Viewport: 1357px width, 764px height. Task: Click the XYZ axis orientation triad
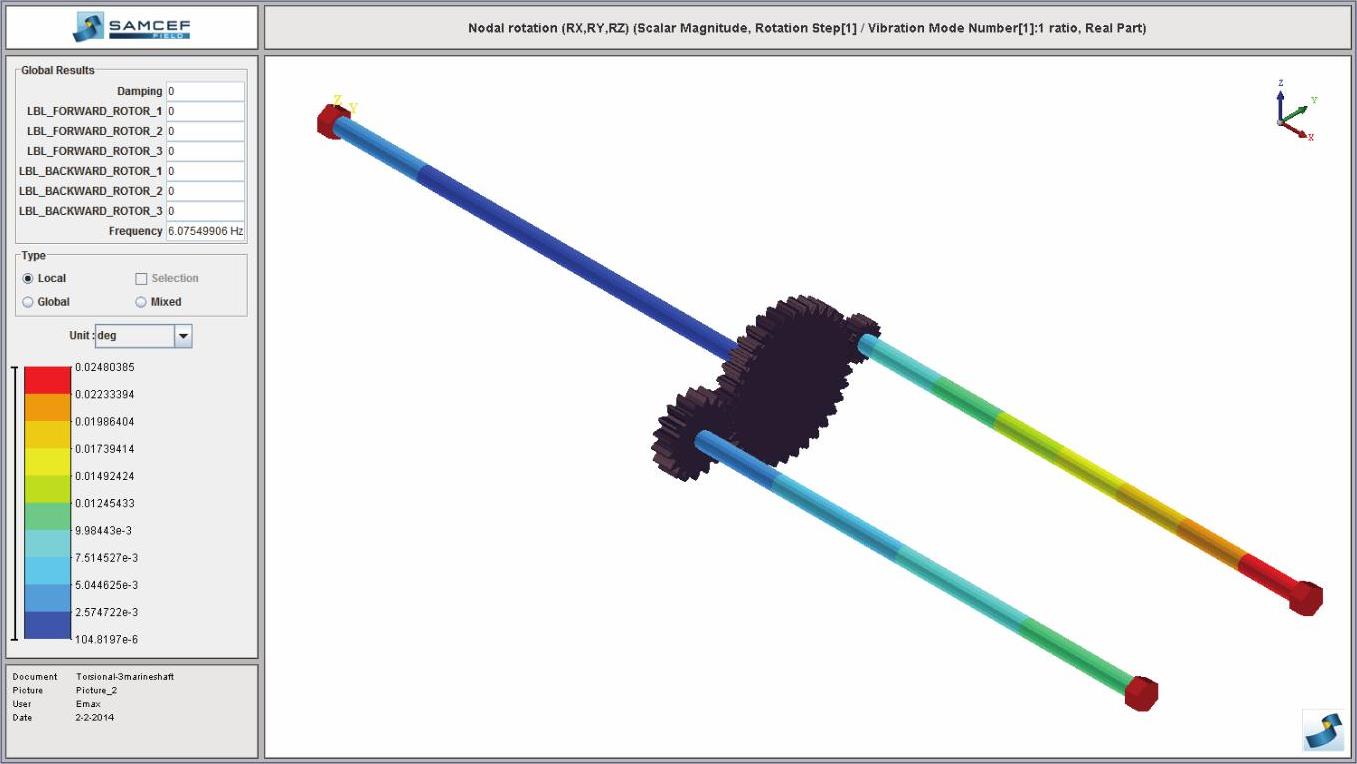1294,112
